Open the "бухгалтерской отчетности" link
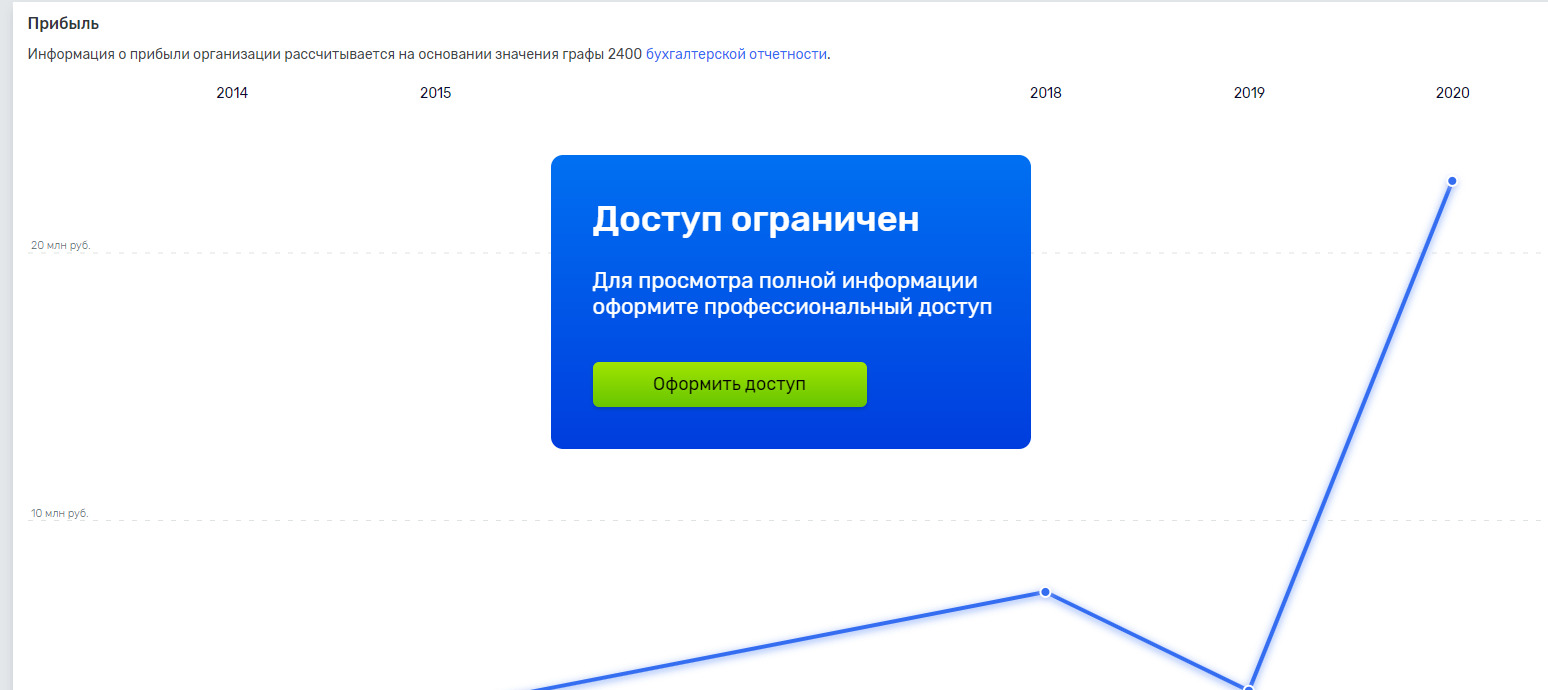This screenshot has width=1548, height=690. click(736, 54)
